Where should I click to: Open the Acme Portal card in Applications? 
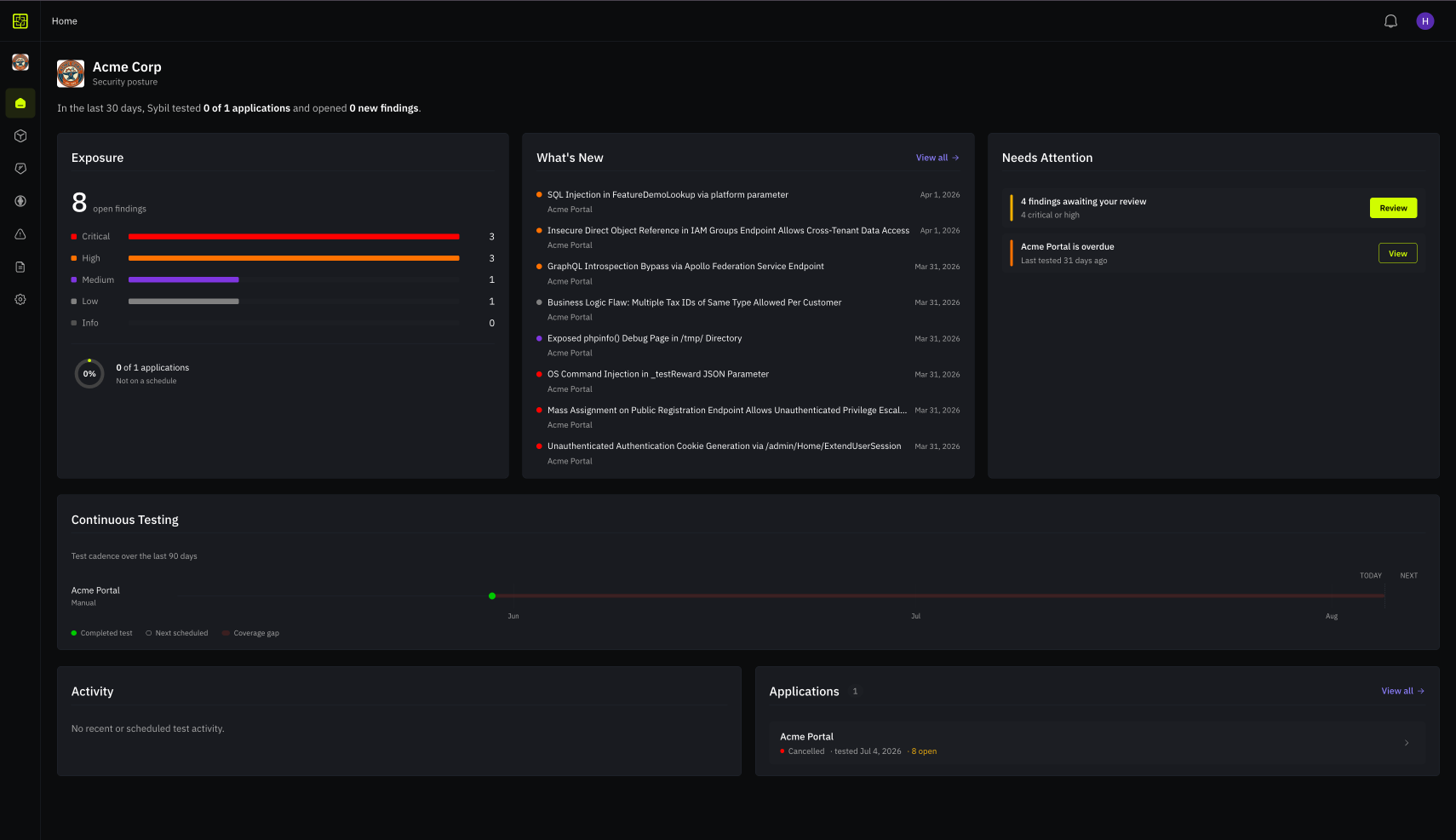coord(1097,743)
